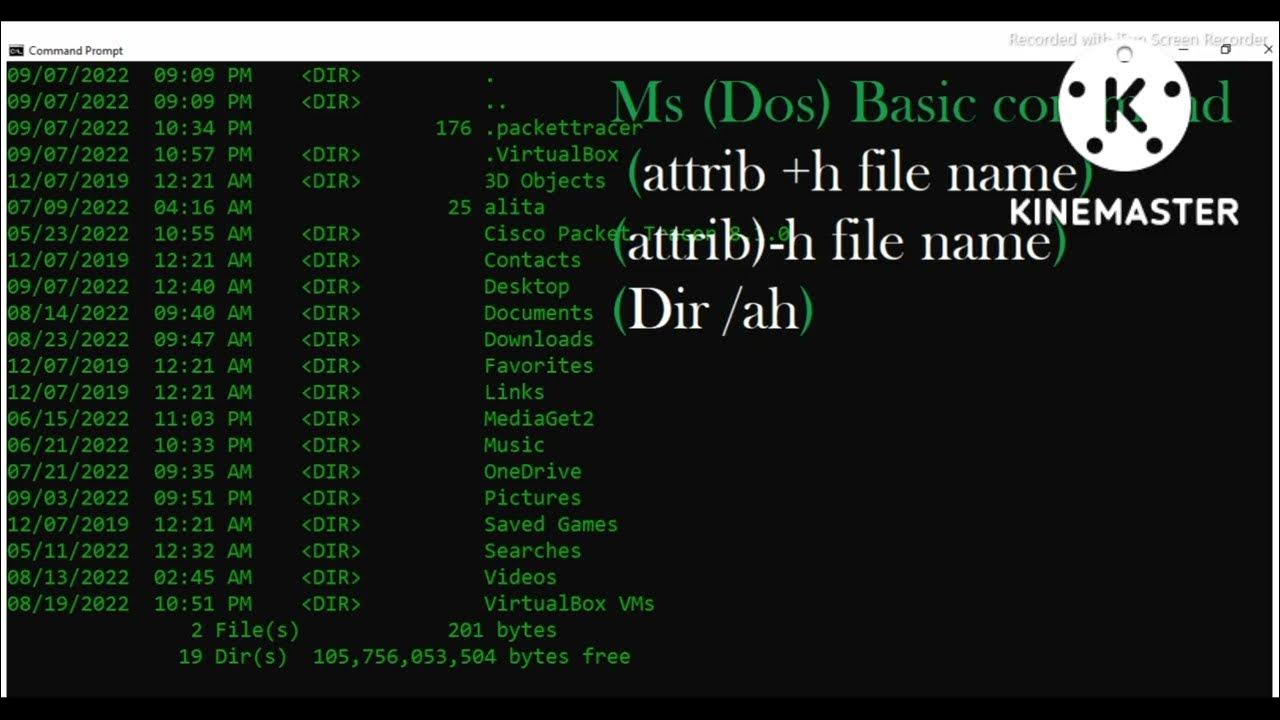1280x720 pixels.
Task: Select the Contacts directory name
Action: pos(532,260)
